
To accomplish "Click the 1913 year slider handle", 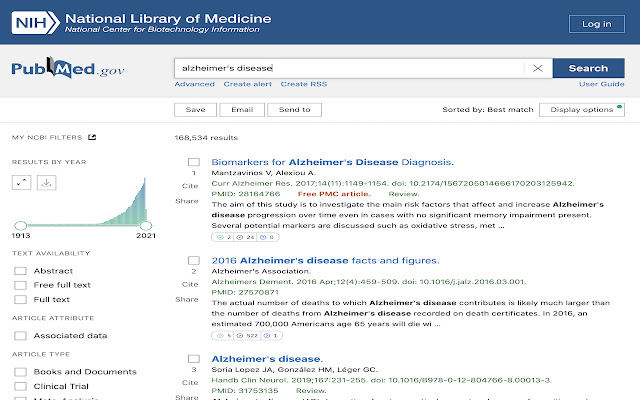I will 20,226.
